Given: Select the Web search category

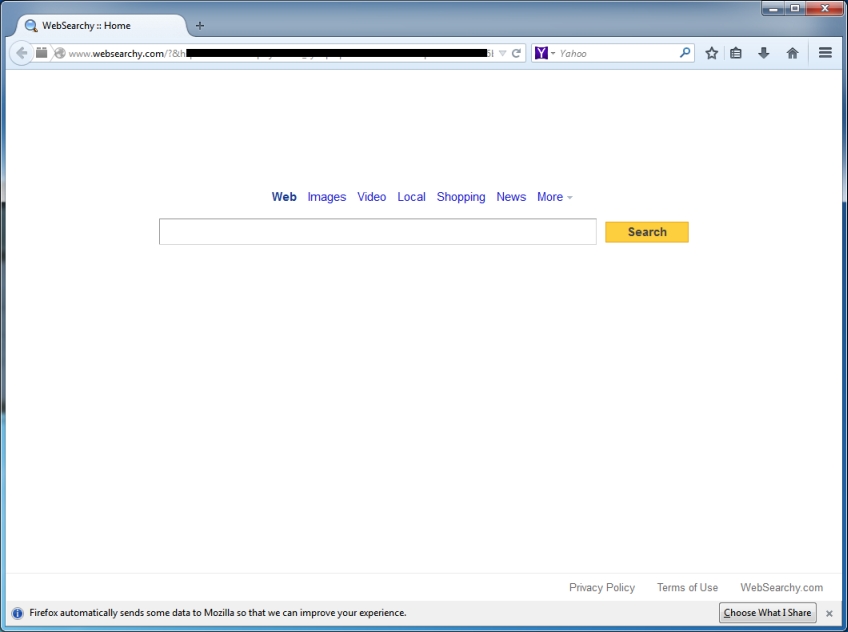Looking at the screenshot, I should tap(284, 197).
